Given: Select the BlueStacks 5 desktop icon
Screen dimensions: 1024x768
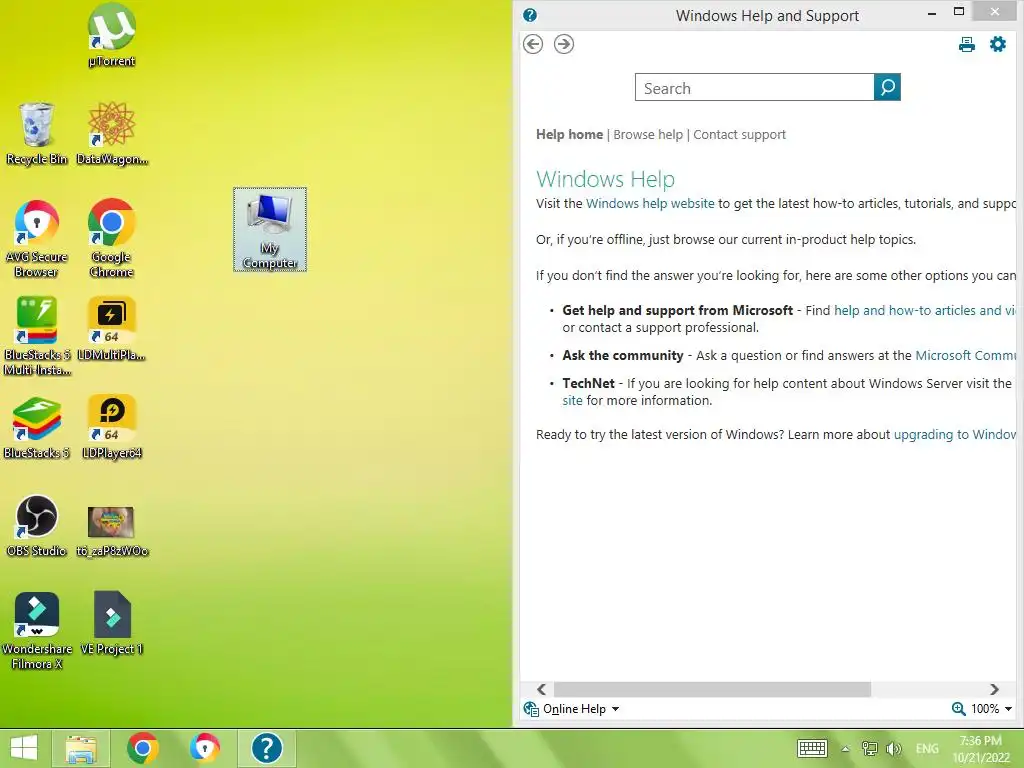Looking at the screenshot, I should [x=37, y=427].
